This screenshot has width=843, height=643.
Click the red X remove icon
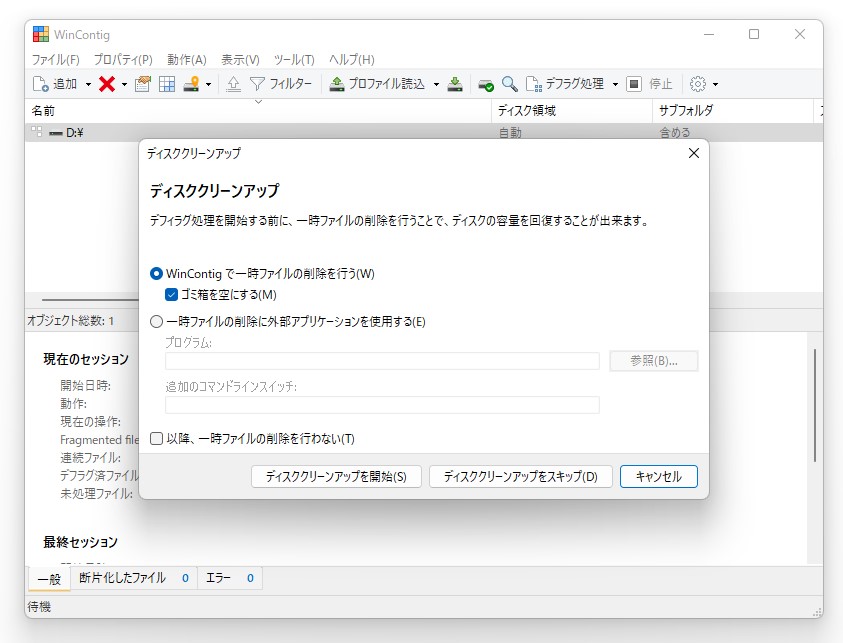107,84
